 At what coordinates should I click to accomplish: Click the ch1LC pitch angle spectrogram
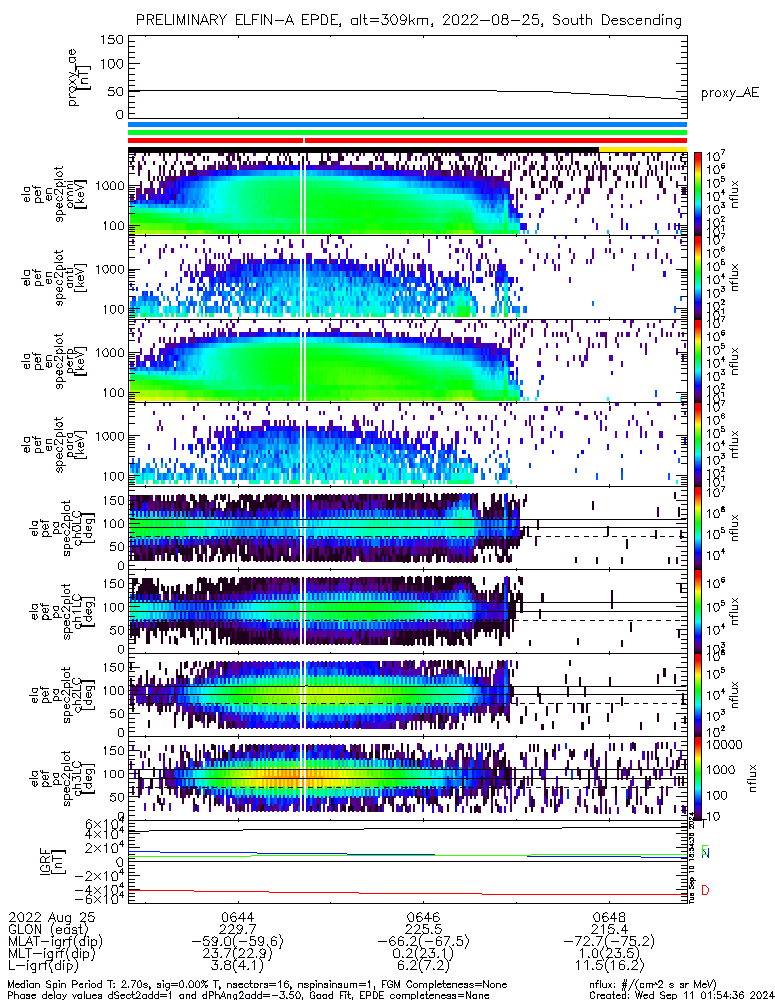click(408, 612)
